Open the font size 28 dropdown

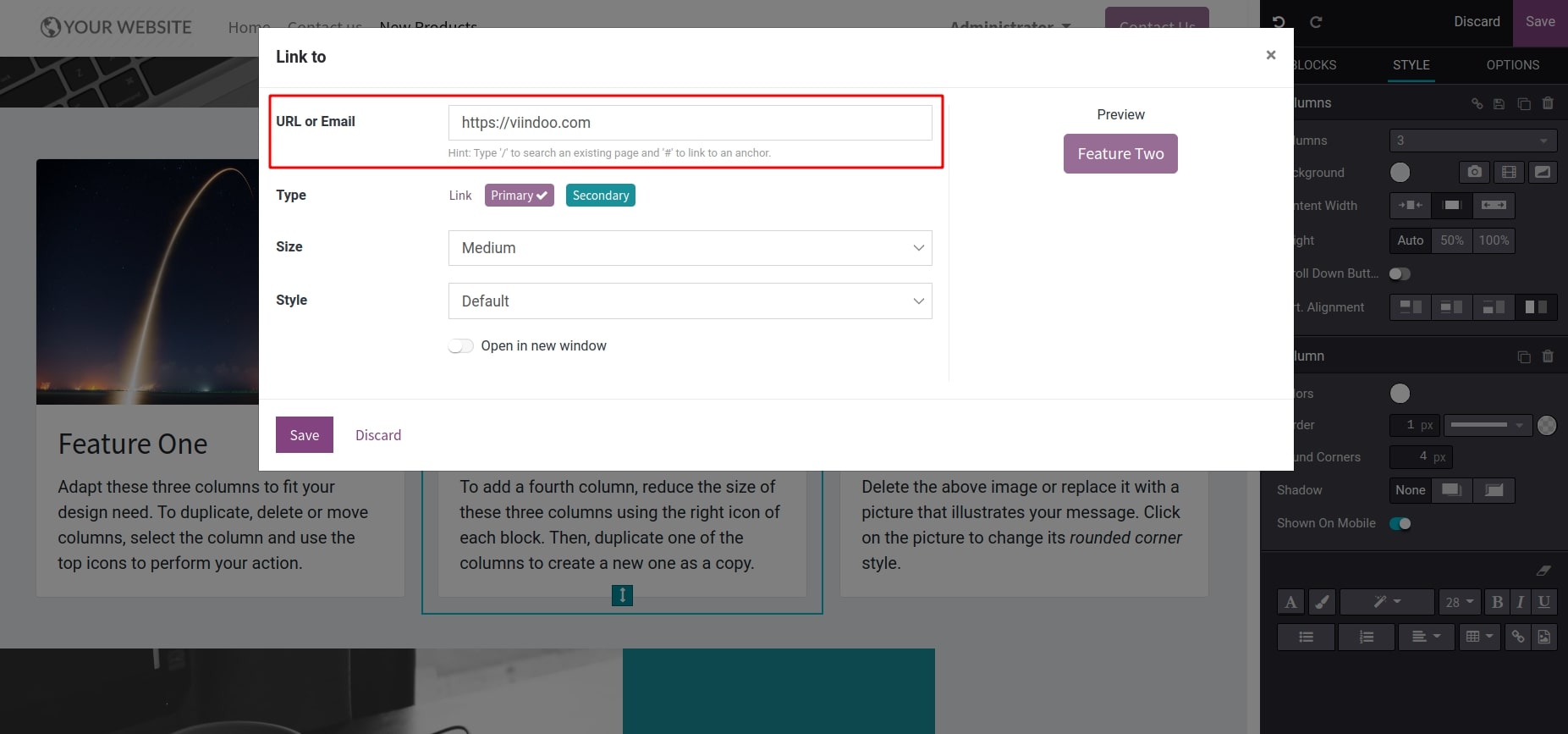pos(1459,602)
